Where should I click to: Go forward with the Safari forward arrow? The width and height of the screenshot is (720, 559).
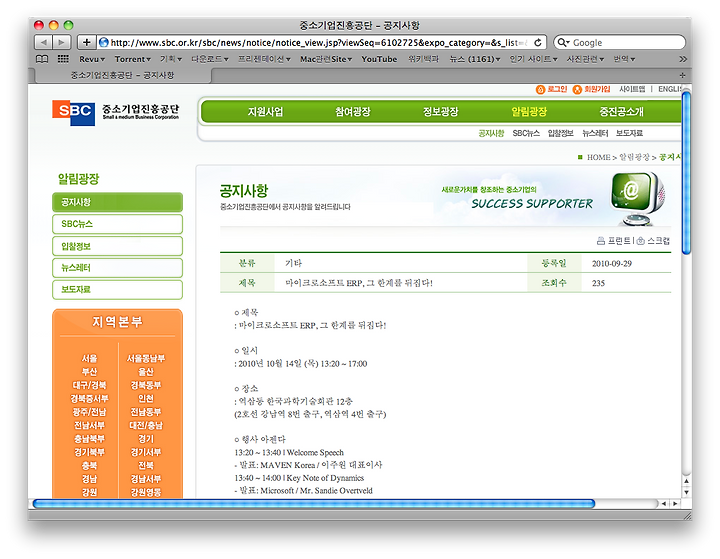(x=62, y=42)
